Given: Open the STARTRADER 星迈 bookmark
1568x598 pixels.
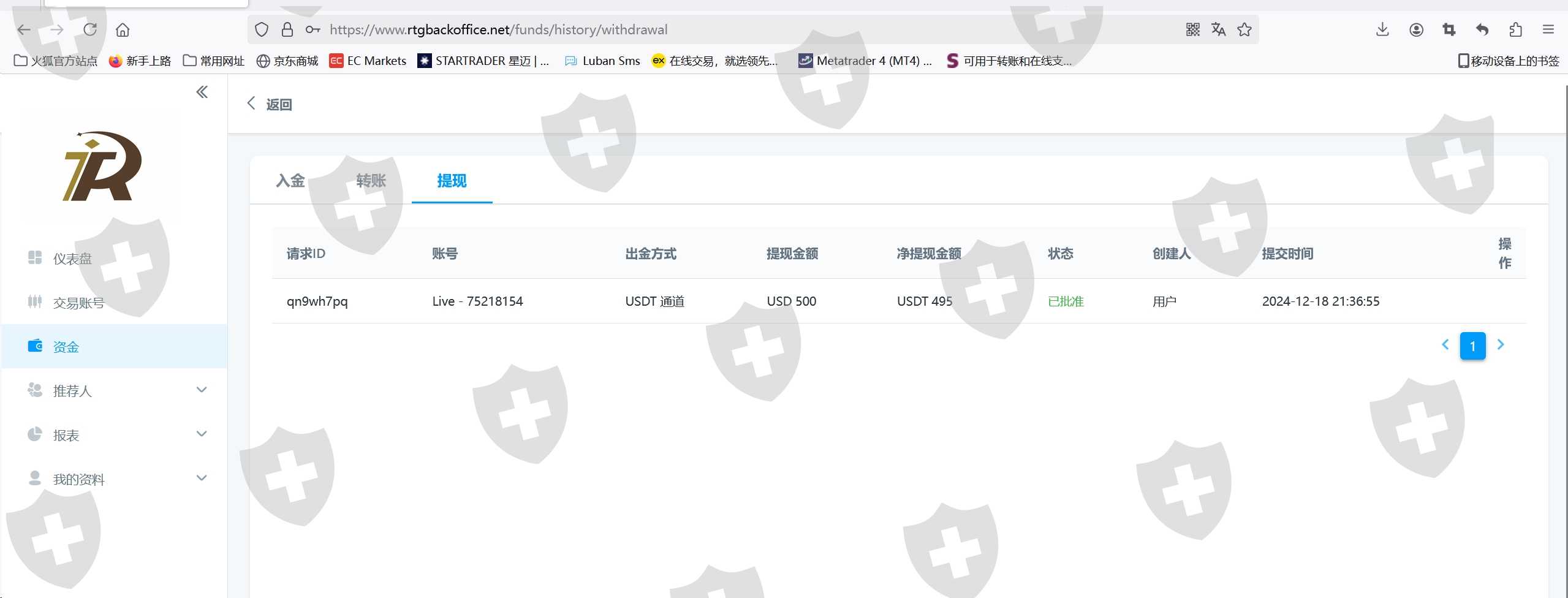Looking at the screenshot, I should (x=483, y=61).
